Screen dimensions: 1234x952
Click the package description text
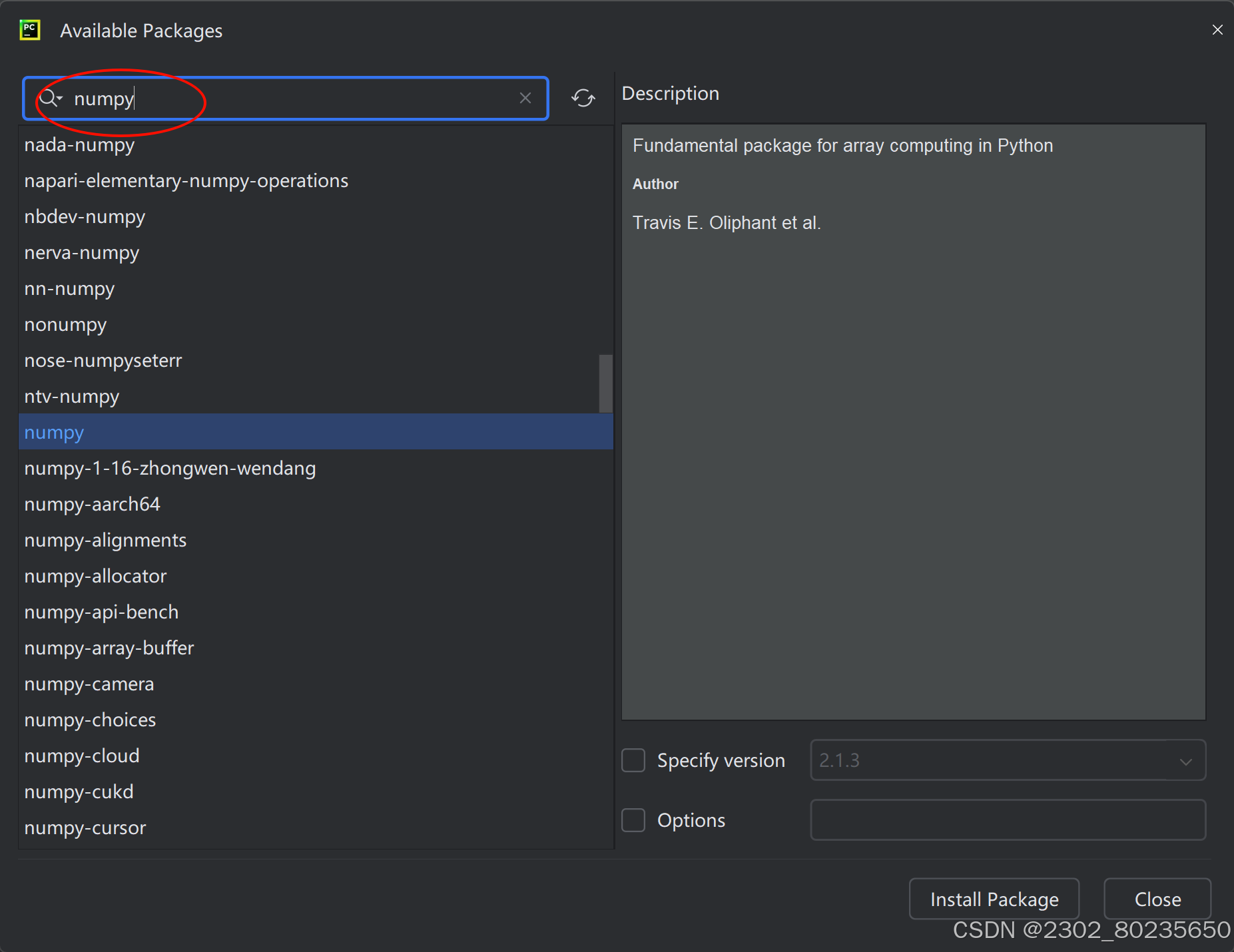pyautogui.click(x=843, y=145)
